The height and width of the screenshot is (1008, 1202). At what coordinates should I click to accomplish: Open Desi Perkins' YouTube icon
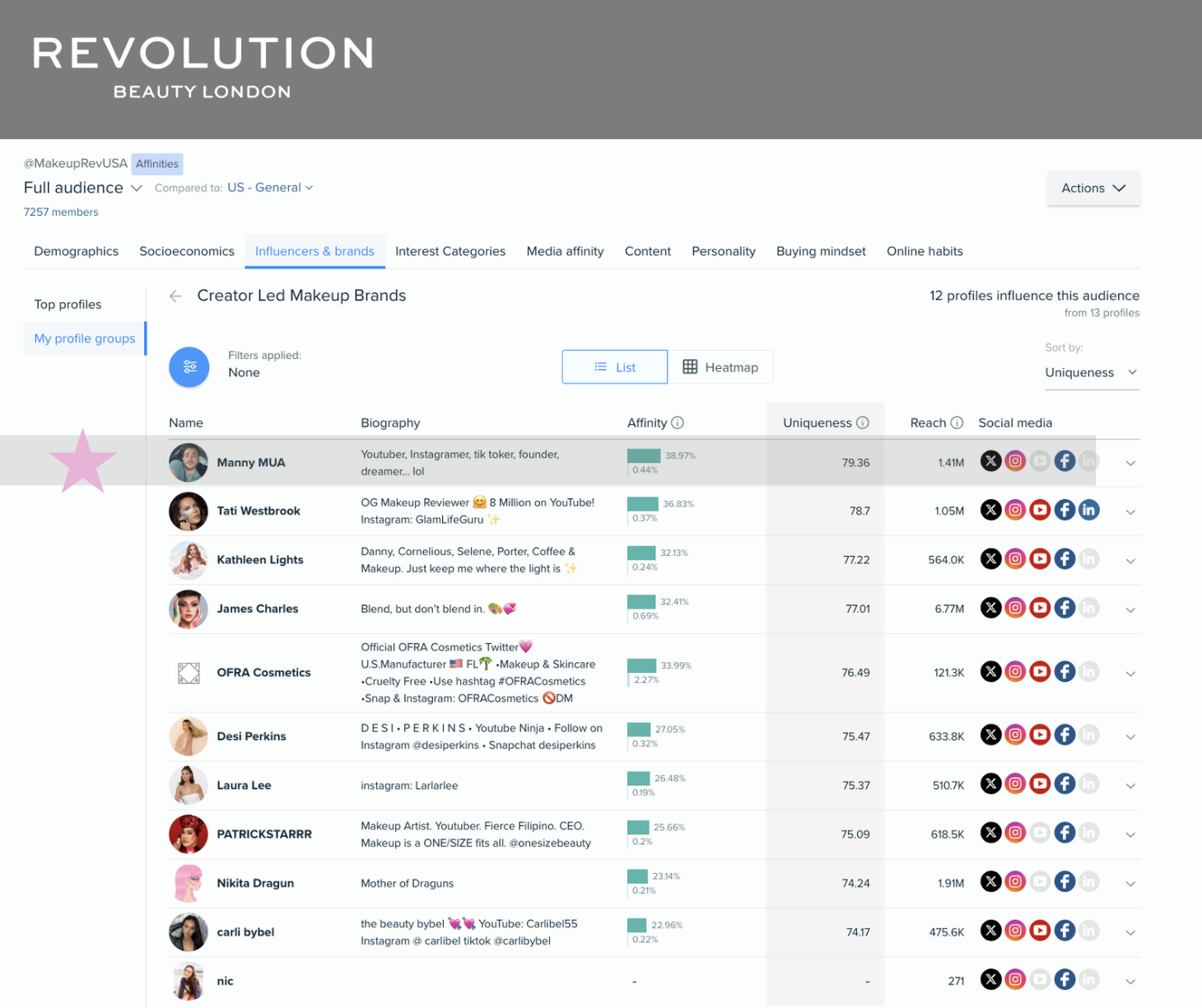pyautogui.click(x=1040, y=735)
